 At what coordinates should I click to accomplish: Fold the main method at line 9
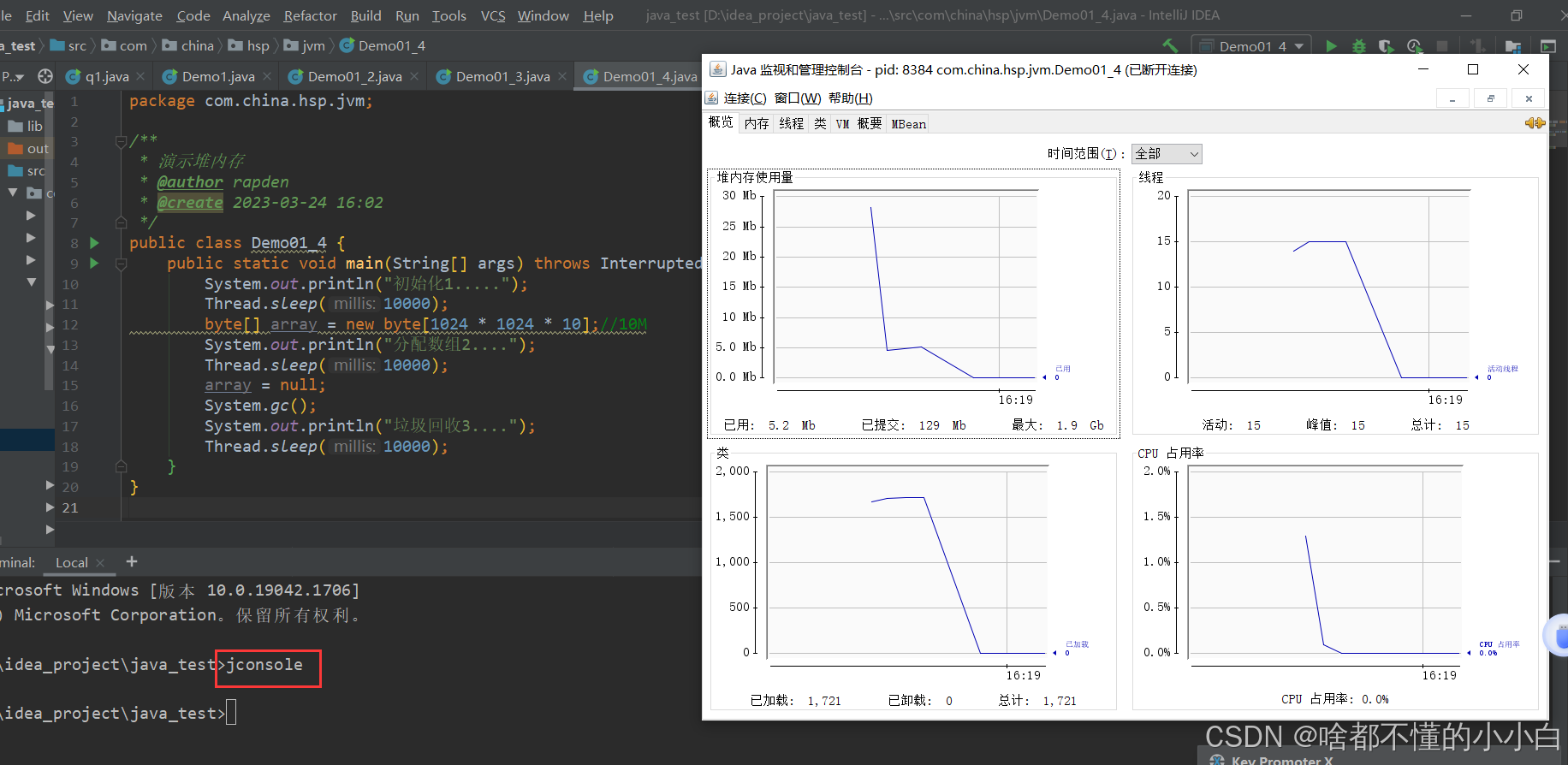point(121,264)
